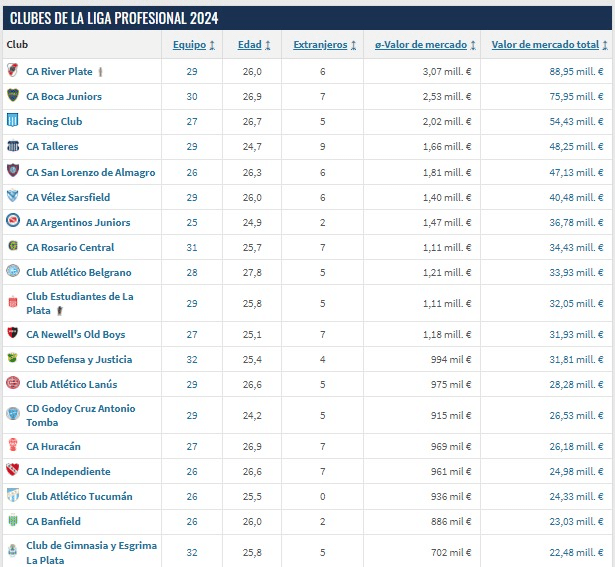
Task: Click Rosario Central squad size 31
Action: tap(192, 247)
